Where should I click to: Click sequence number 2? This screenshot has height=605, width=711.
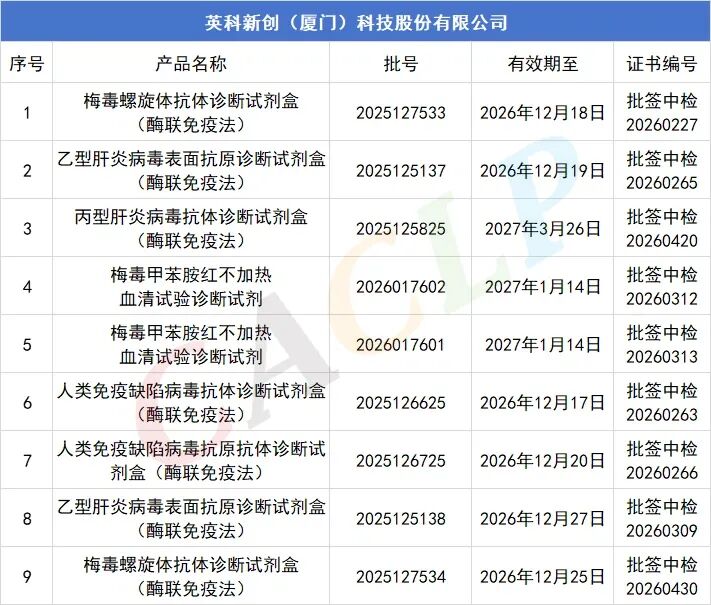[27, 171]
